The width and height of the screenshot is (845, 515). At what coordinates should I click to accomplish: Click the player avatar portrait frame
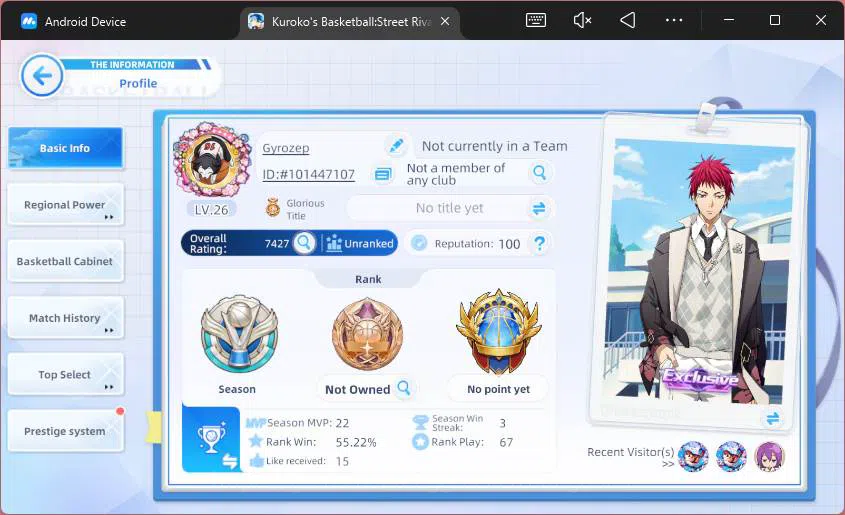click(x=212, y=159)
